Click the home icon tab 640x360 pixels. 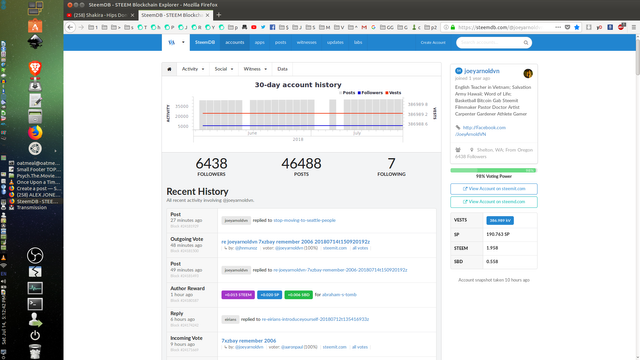[169, 69]
